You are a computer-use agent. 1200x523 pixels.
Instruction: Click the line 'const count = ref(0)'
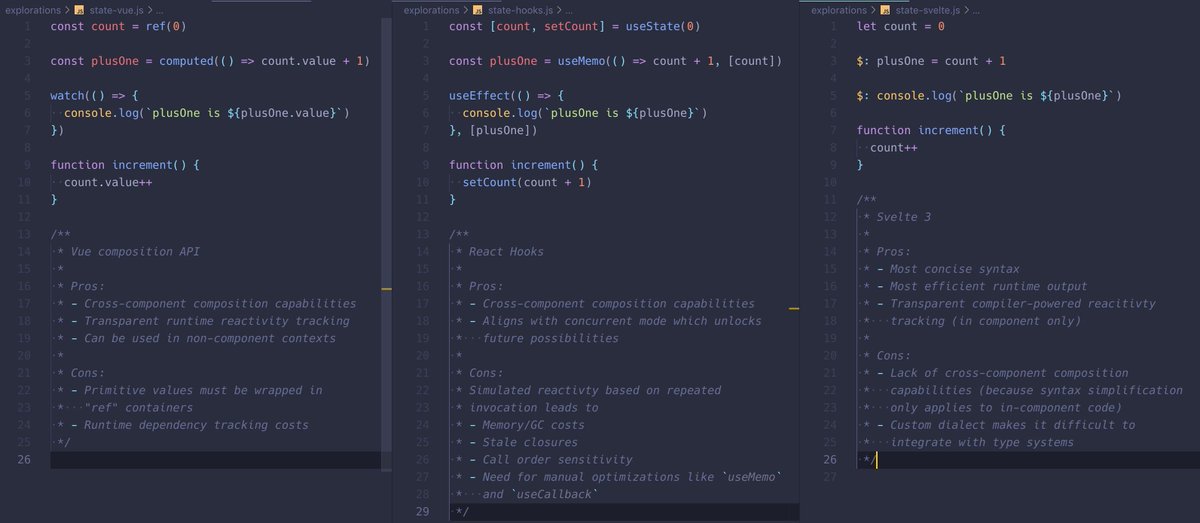coord(118,26)
